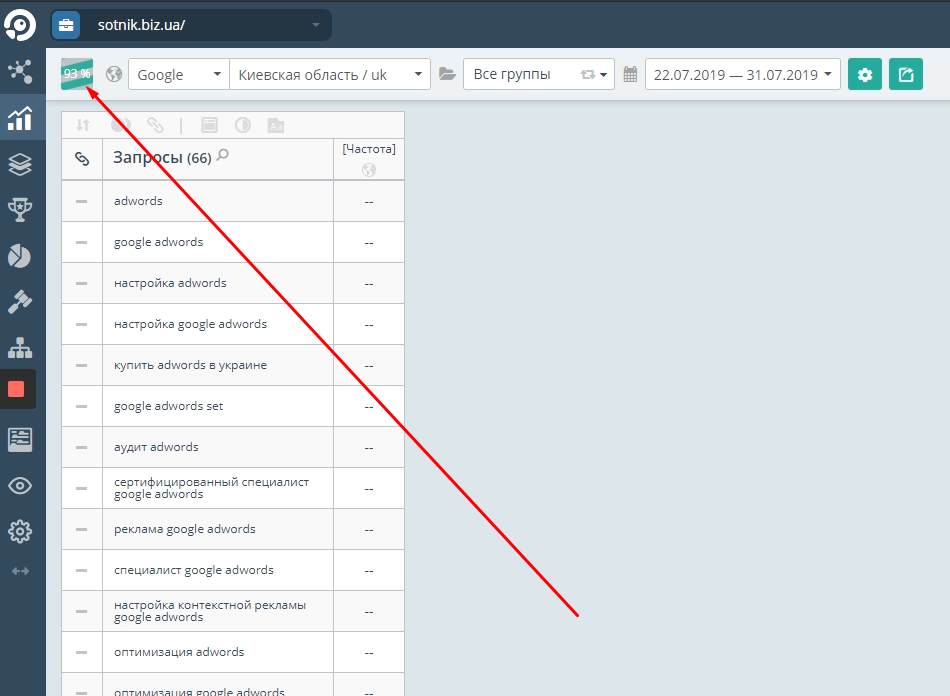Click the calendar icon

click(630, 75)
